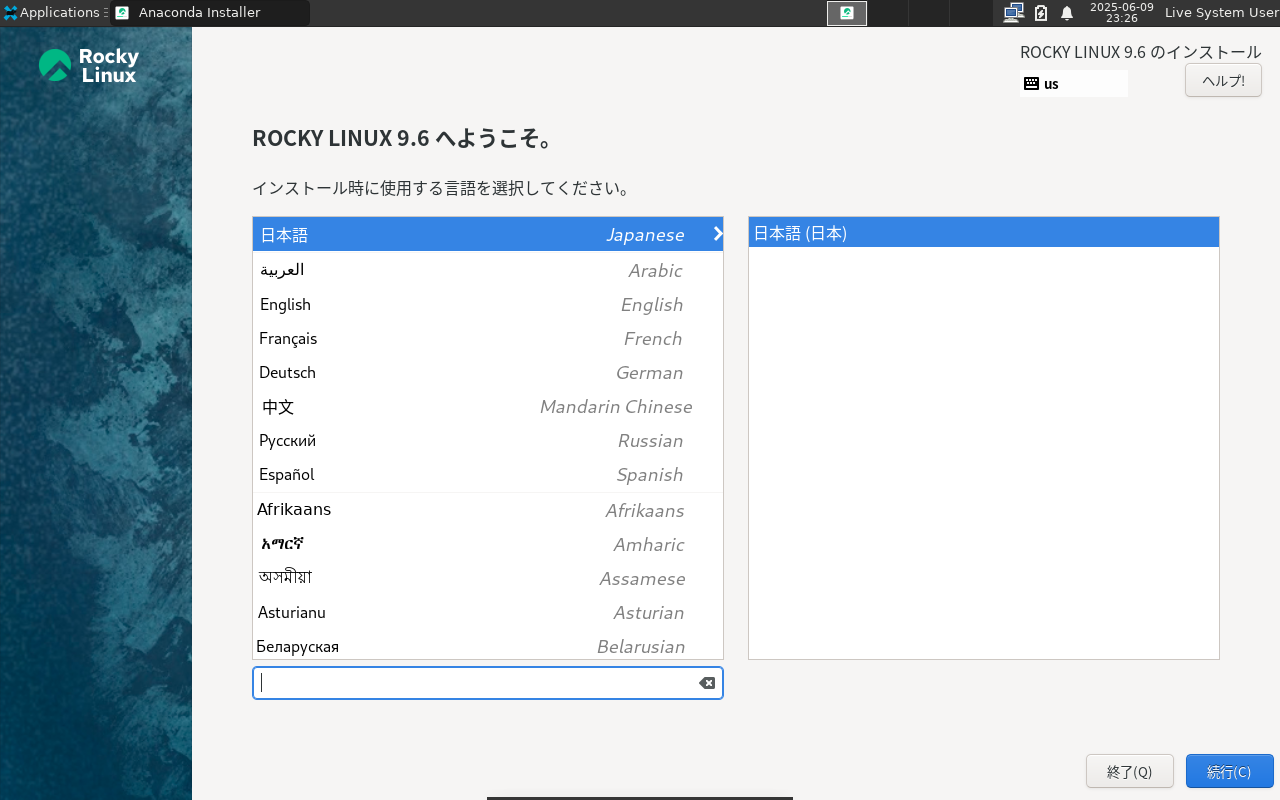Select the 日本語 (日本) locale entry
This screenshot has height=800, width=1280.
point(984,233)
